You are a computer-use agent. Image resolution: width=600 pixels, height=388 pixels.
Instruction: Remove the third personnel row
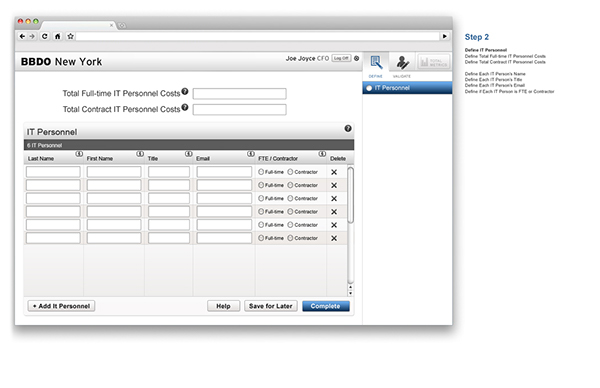(x=334, y=199)
